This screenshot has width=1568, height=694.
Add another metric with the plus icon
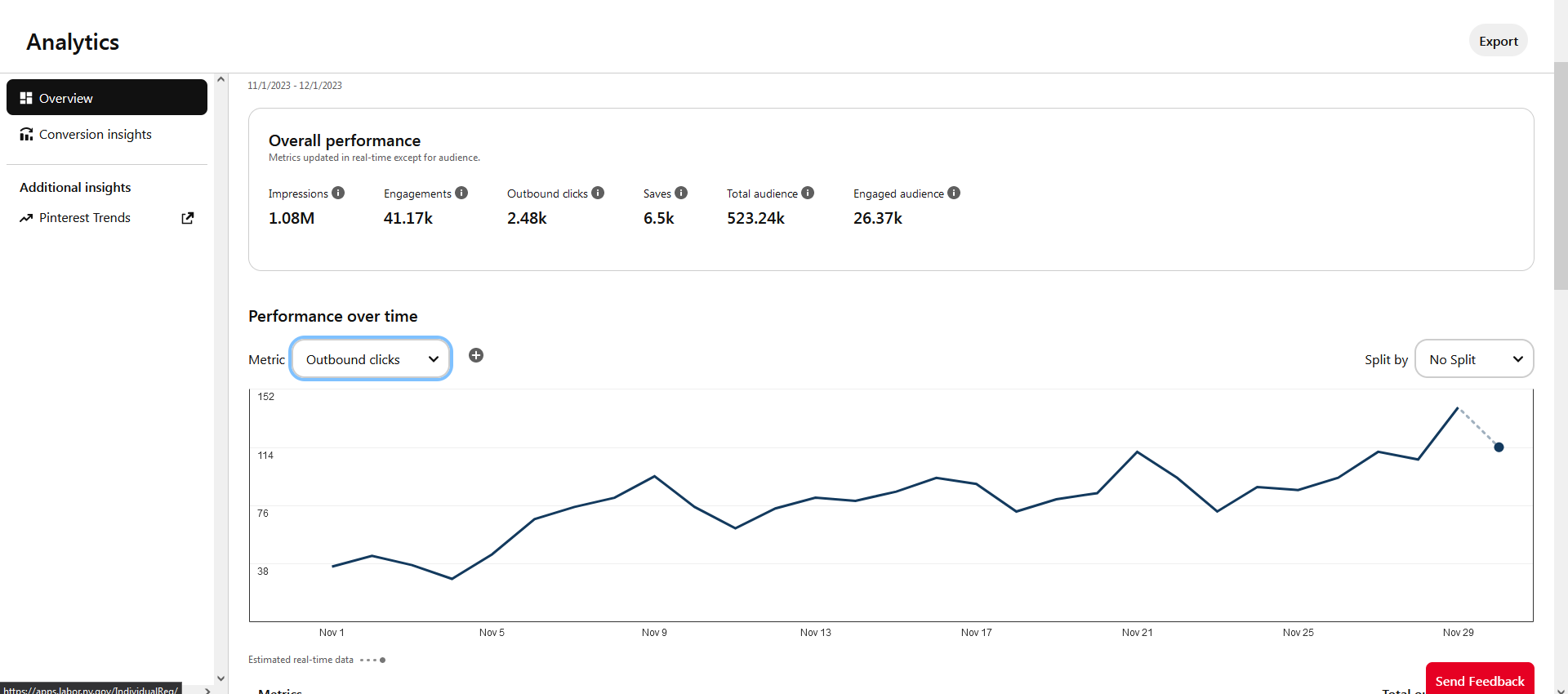pos(476,355)
